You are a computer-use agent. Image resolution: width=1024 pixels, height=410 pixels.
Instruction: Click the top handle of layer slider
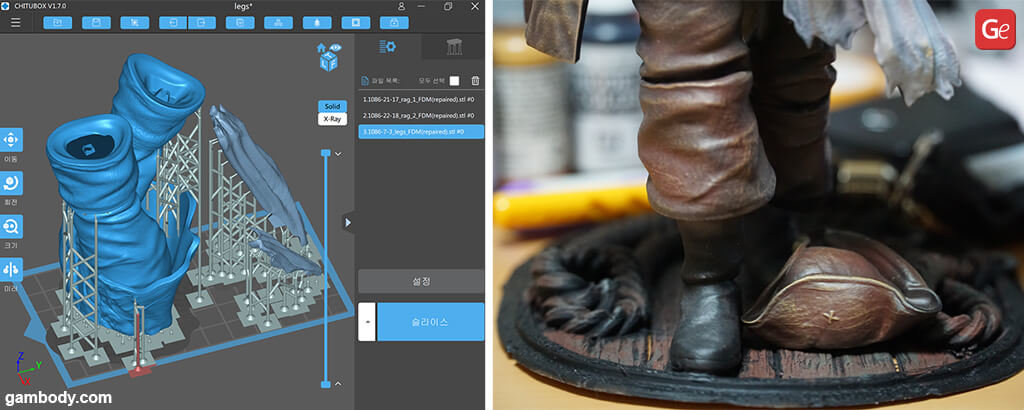[x=325, y=153]
